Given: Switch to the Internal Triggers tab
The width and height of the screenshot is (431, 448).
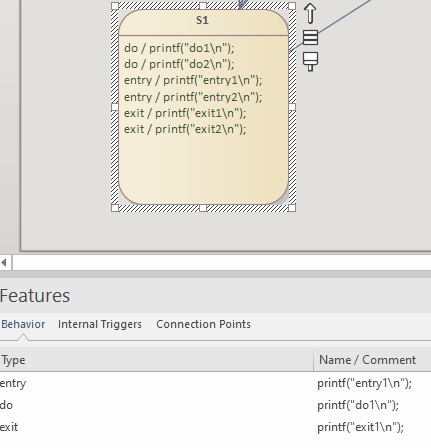Looking at the screenshot, I should (100, 324).
